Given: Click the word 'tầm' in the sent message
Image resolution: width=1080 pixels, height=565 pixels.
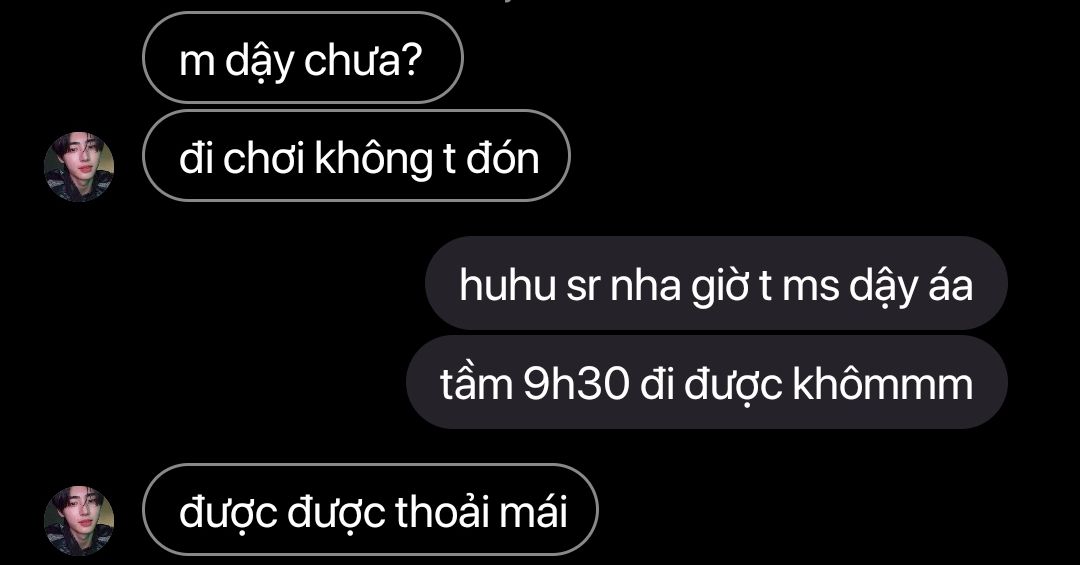Looking at the screenshot, I should [477, 382].
